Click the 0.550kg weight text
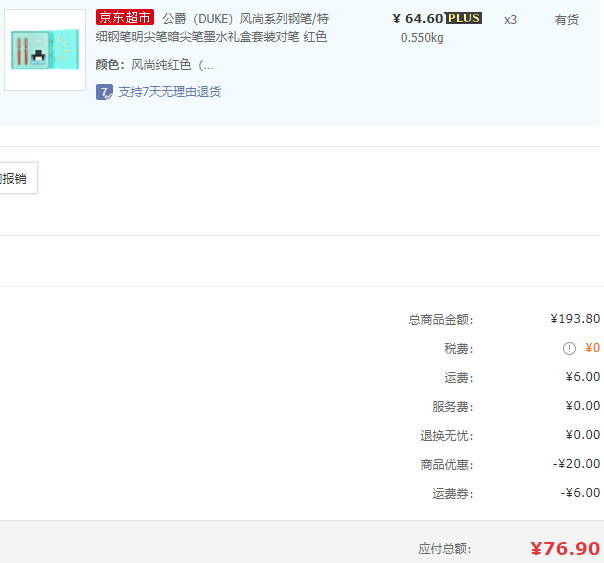This screenshot has width=604, height=563. [422, 38]
